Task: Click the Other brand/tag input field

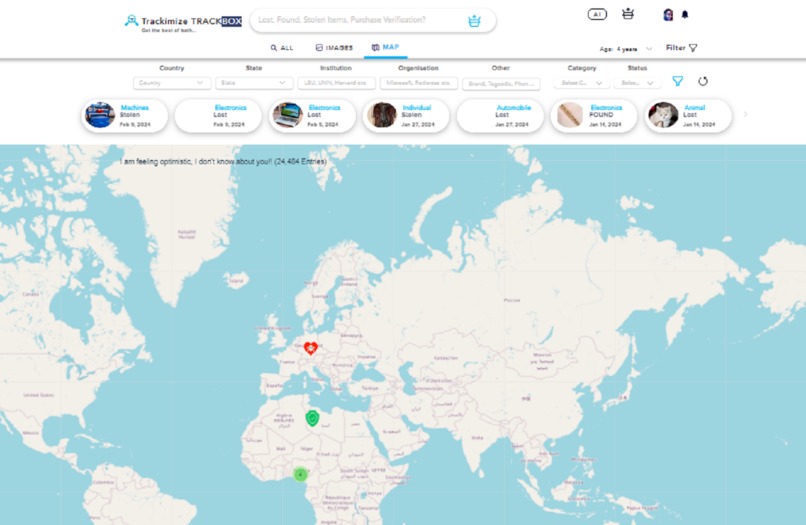Action: click(501, 83)
